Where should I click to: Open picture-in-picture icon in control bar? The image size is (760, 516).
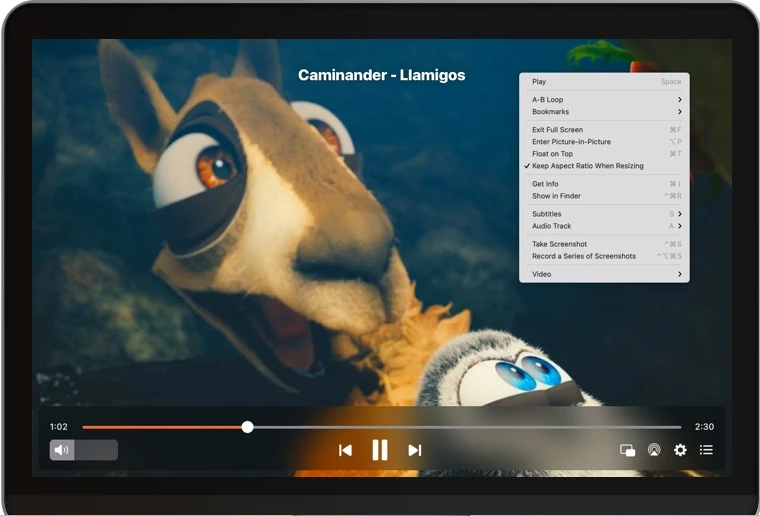click(x=628, y=450)
